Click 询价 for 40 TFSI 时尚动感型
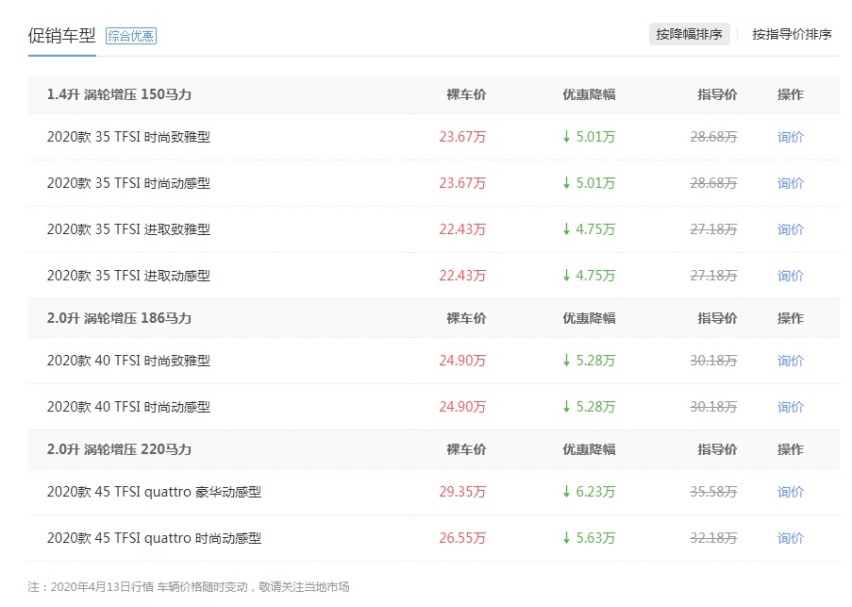The image size is (852, 607). coord(790,407)
